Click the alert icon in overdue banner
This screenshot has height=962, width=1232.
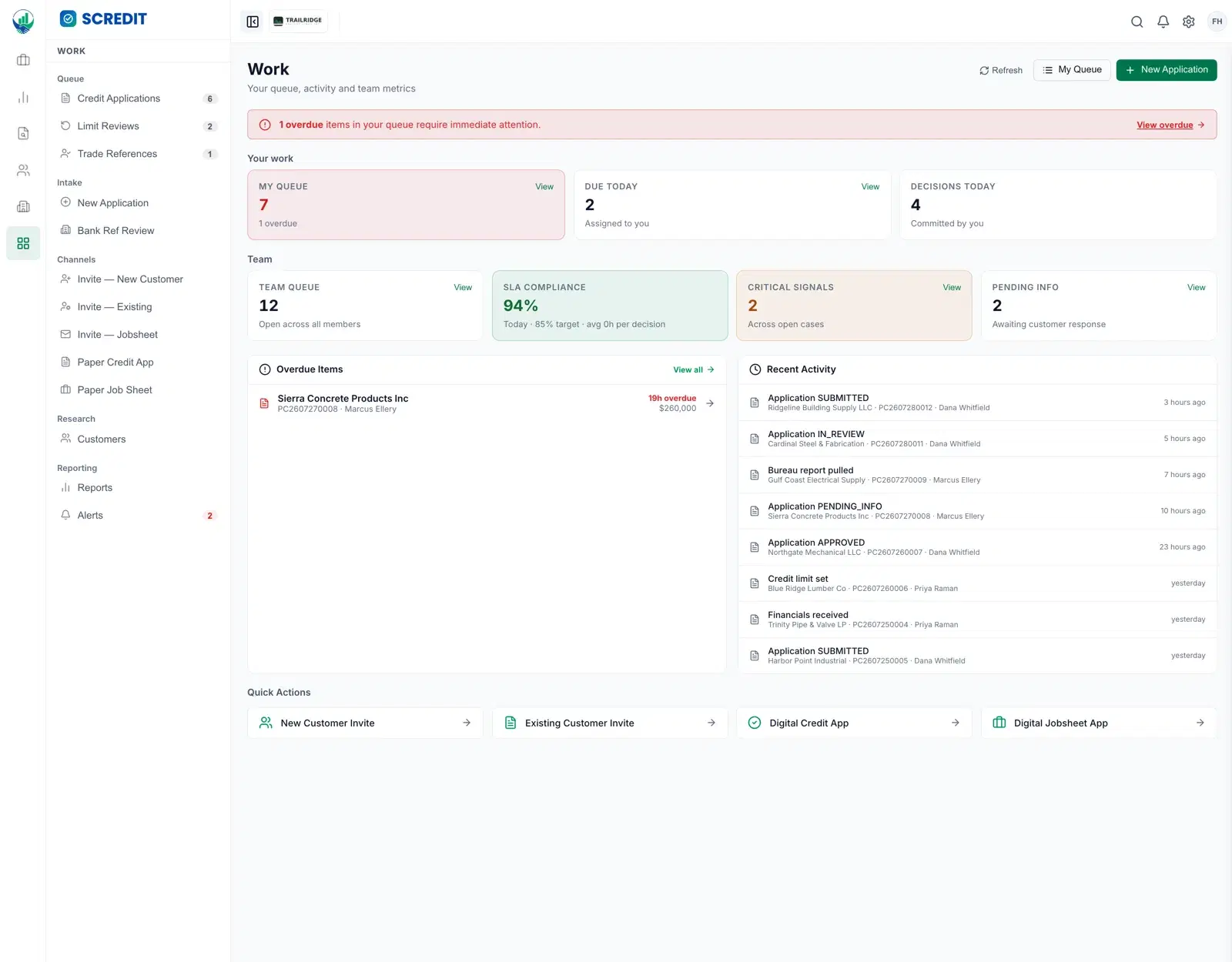265,125
